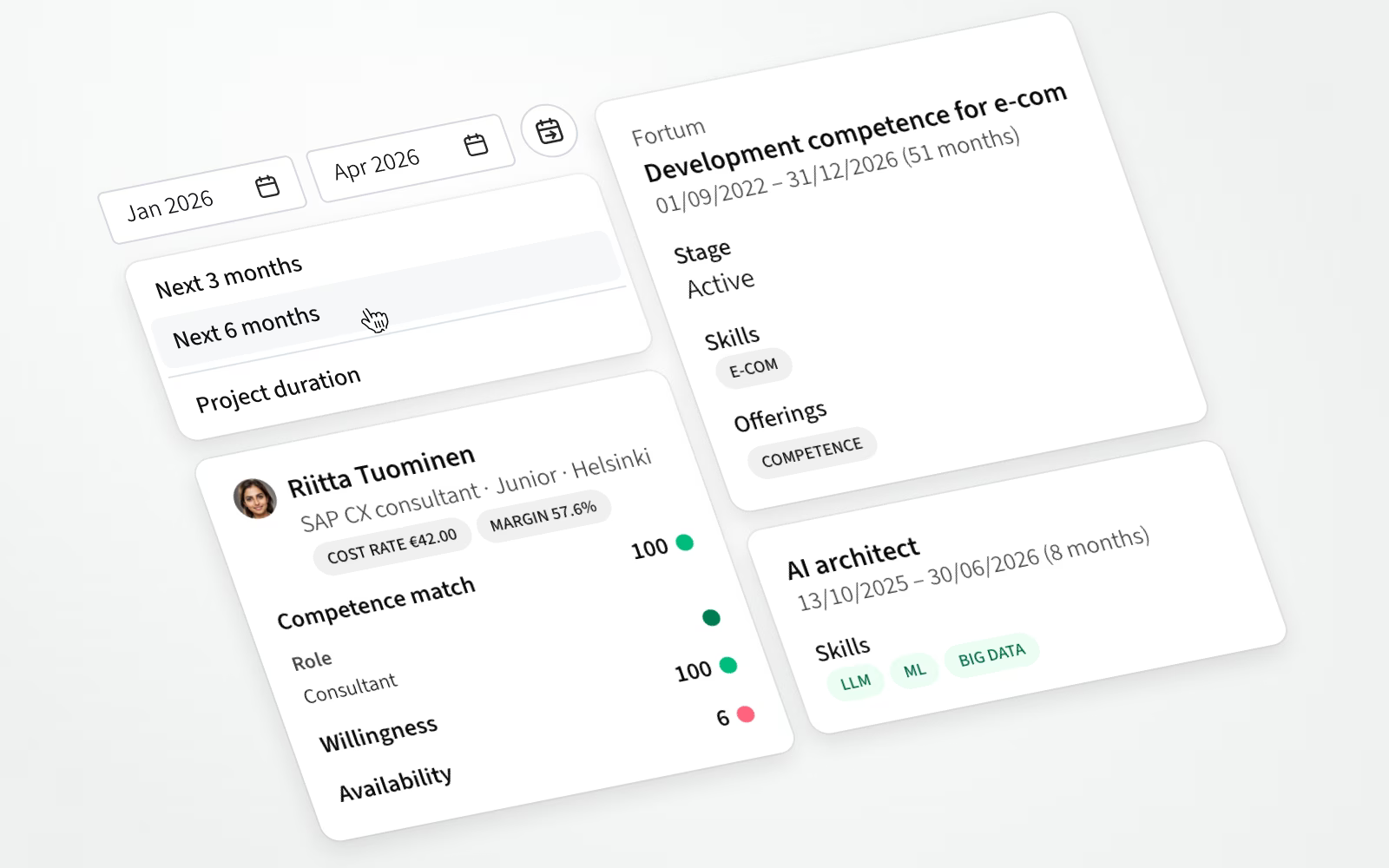Click the Stage heading in Fortum card
1389x868 pixels.
point(702,253)
